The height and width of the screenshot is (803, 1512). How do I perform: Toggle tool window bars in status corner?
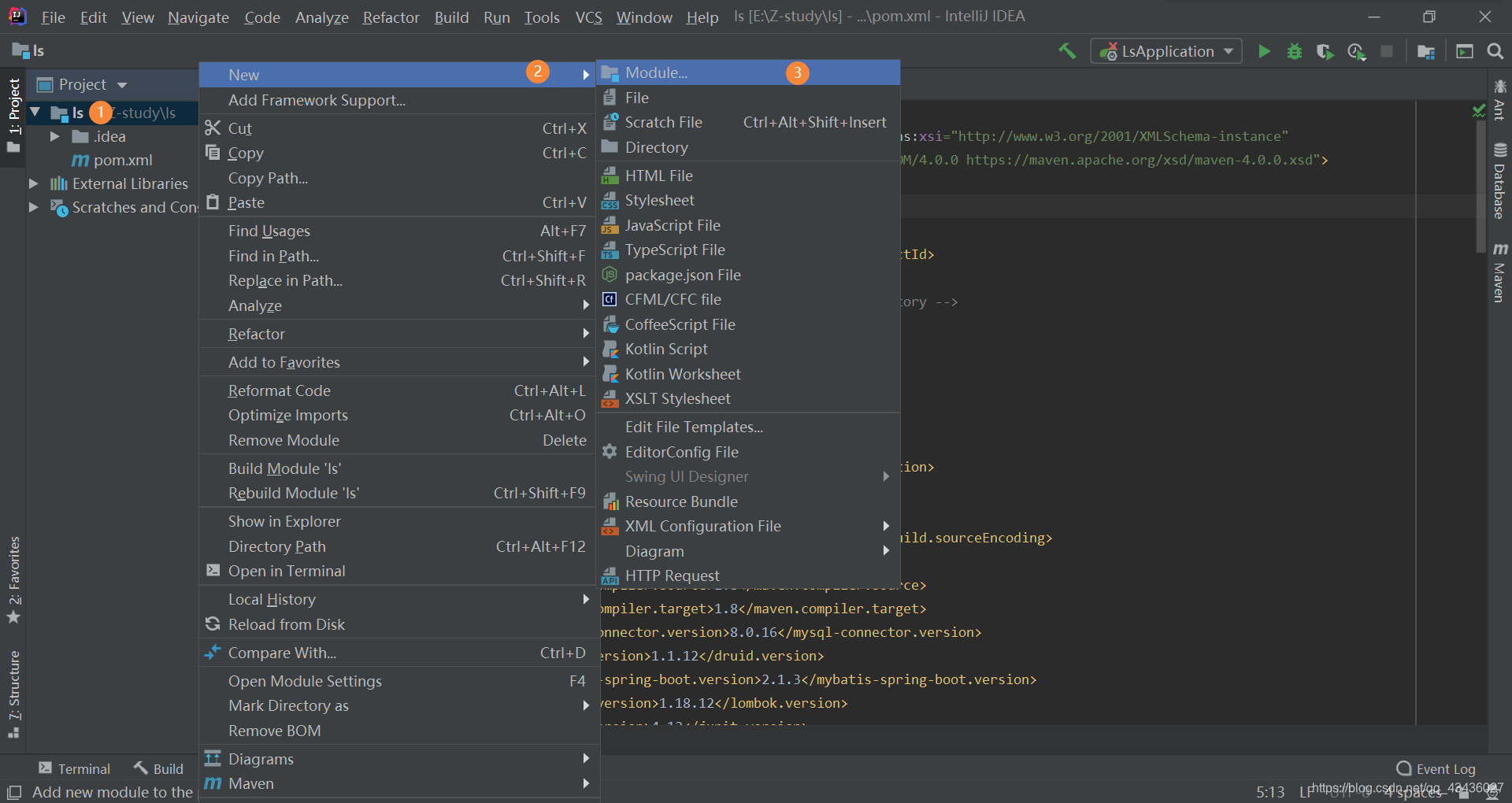(14, 792)
